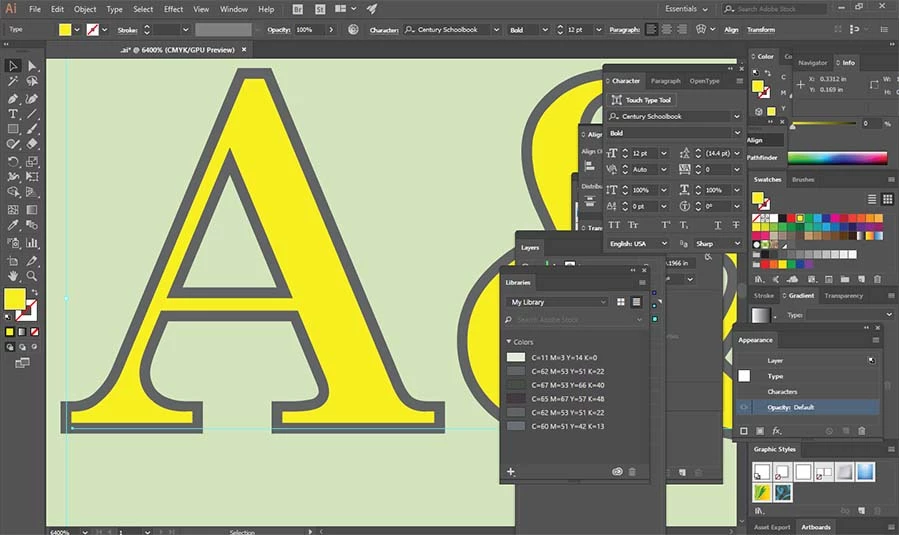
Task: Choose the Rectangle tool
Action: pos(13,129)
